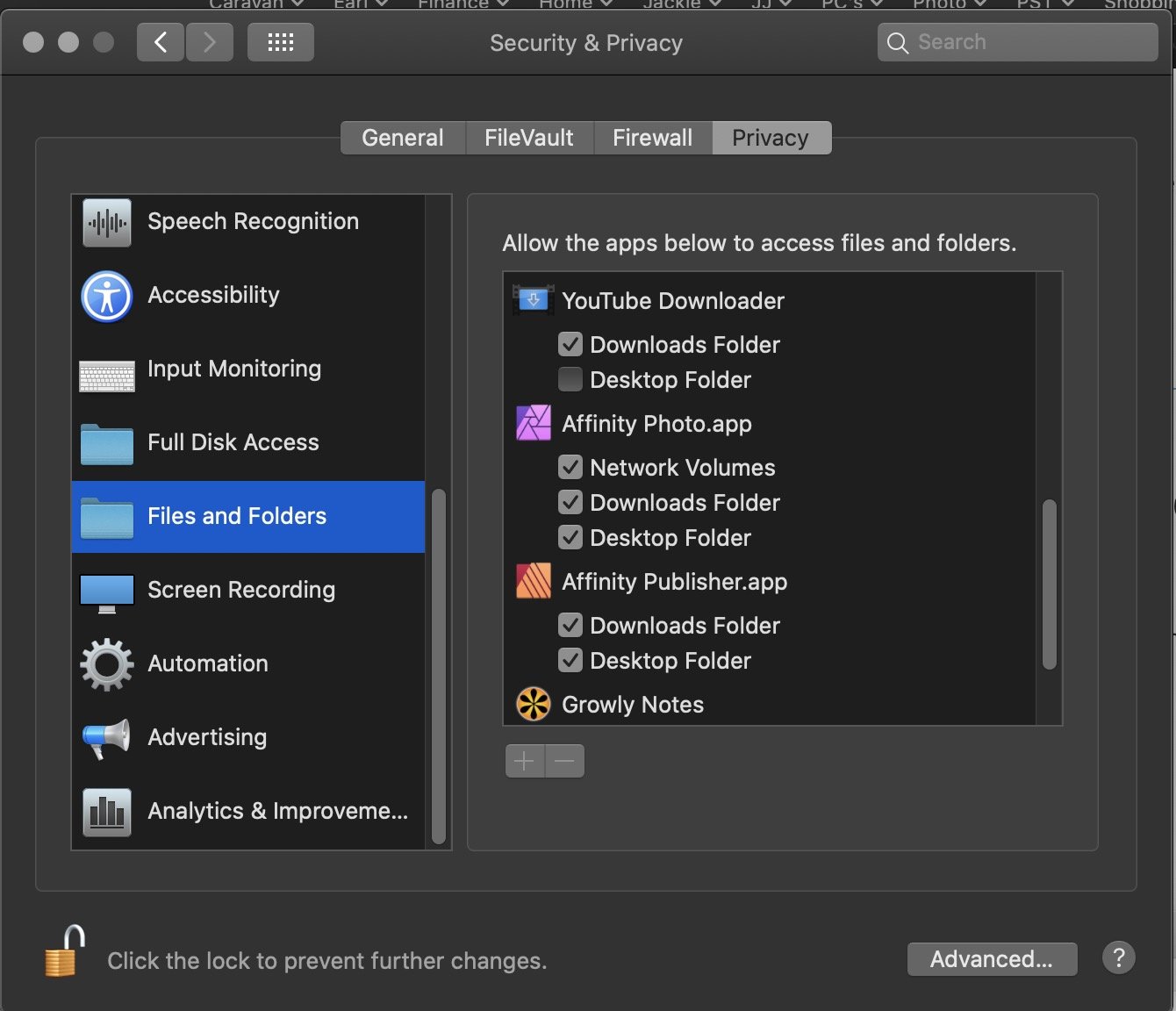Switch to the Firewall tab

[653, 138]
